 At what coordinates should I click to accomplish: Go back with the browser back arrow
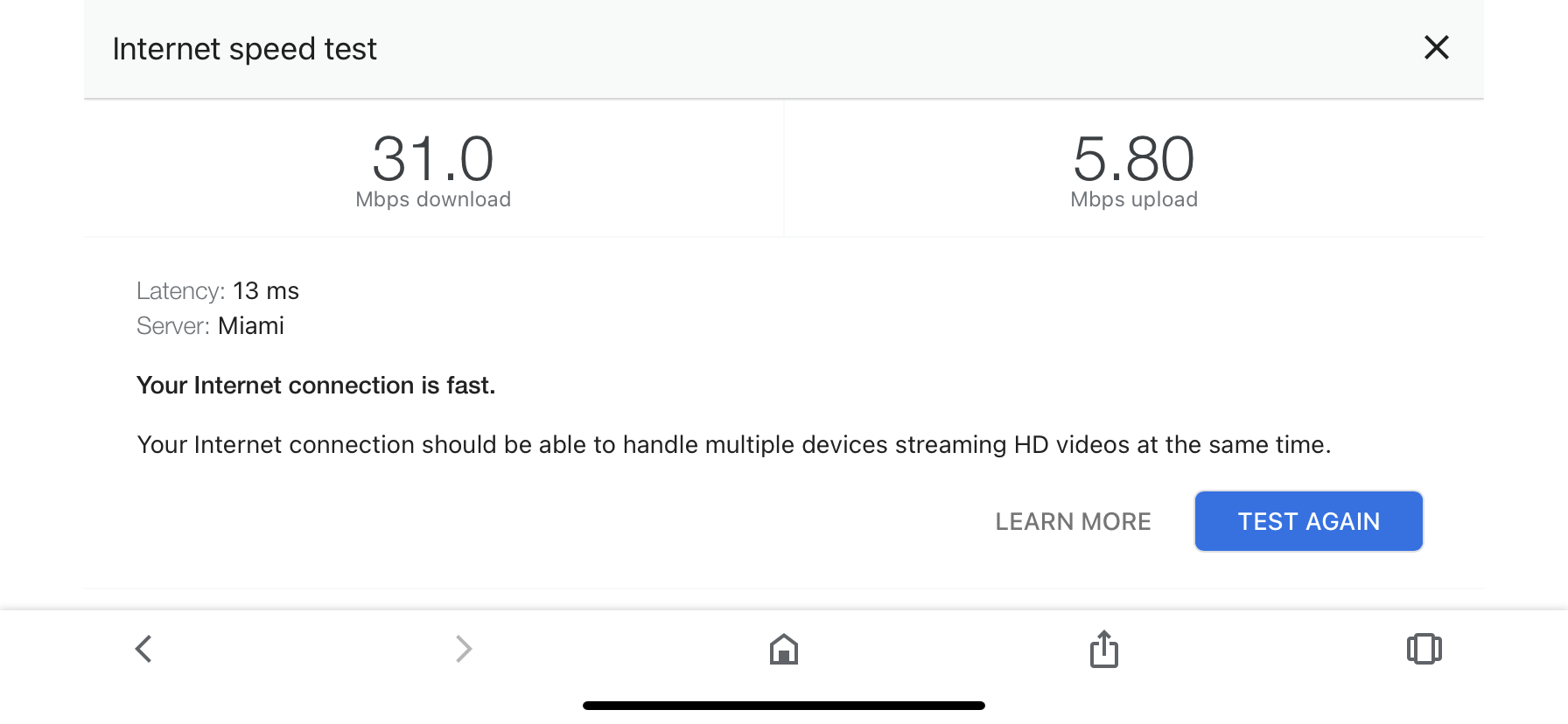(x=144, y=649)
